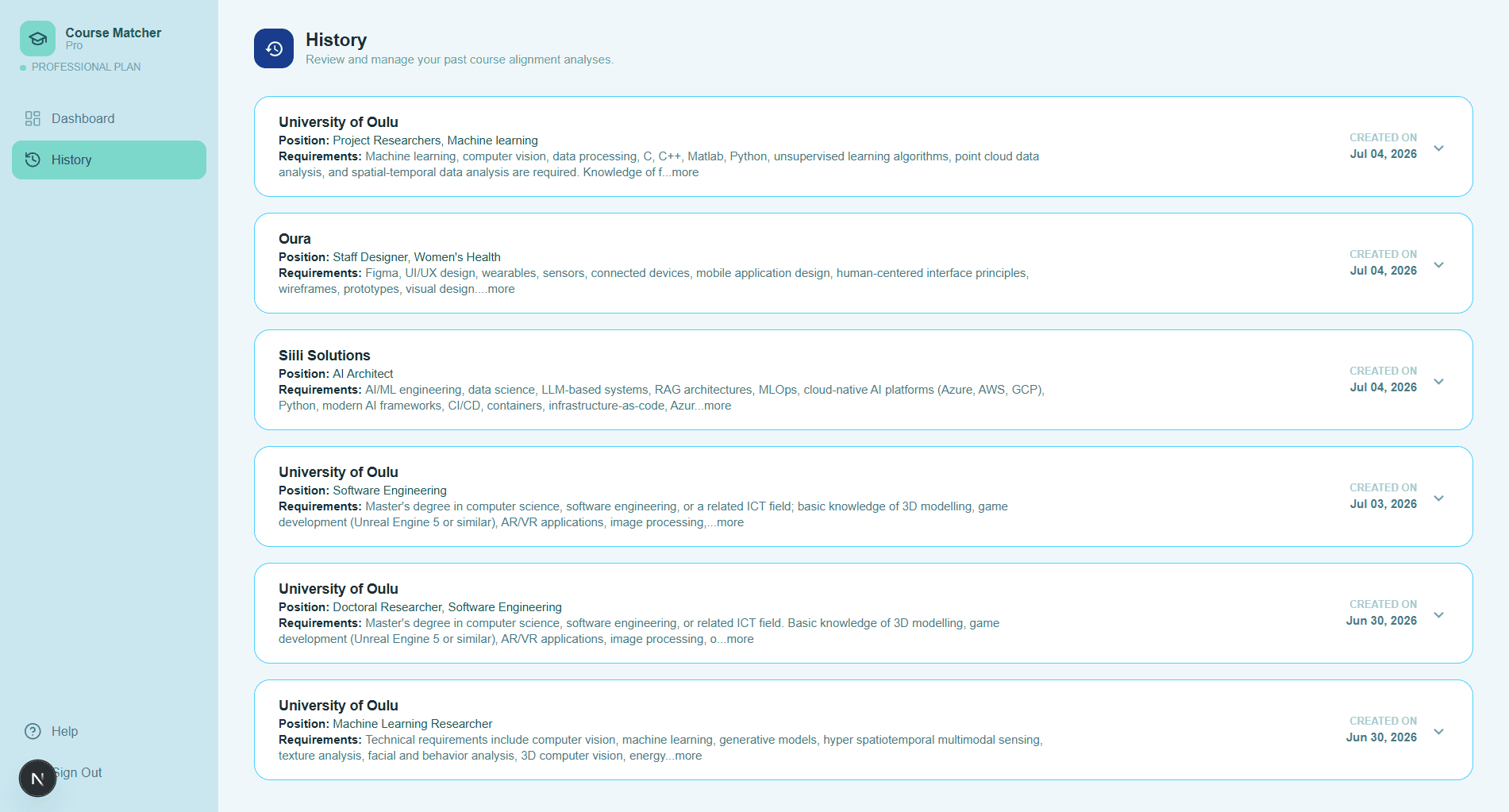Expand the Project Researchers, Machine learning entry chevron
This screenshot has height=812, width=1509.
click(x=1438, y=148)
